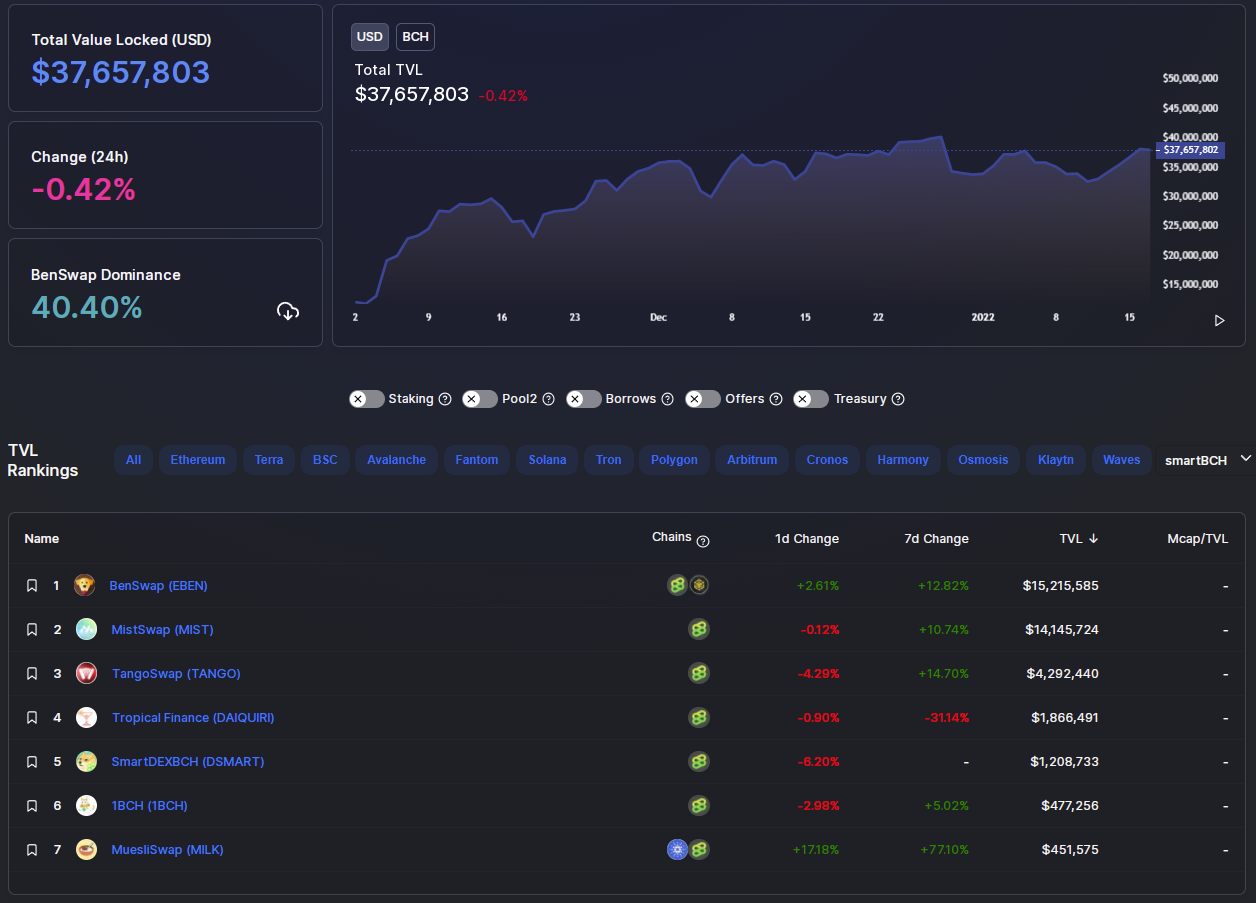
Task: Switch chart denomination to BCH
Action: pos(415,37)
